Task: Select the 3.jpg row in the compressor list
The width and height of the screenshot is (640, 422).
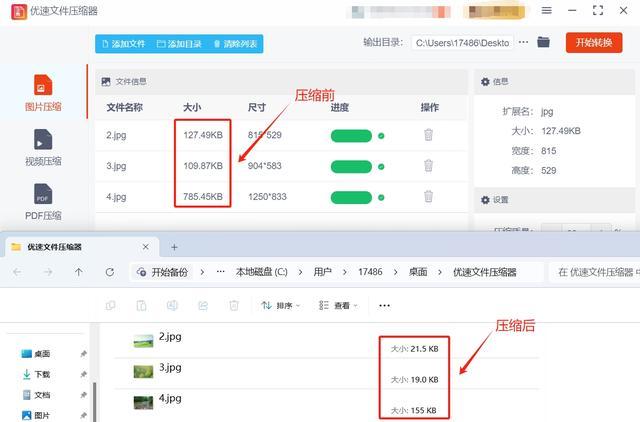Action: coord(281,166)
